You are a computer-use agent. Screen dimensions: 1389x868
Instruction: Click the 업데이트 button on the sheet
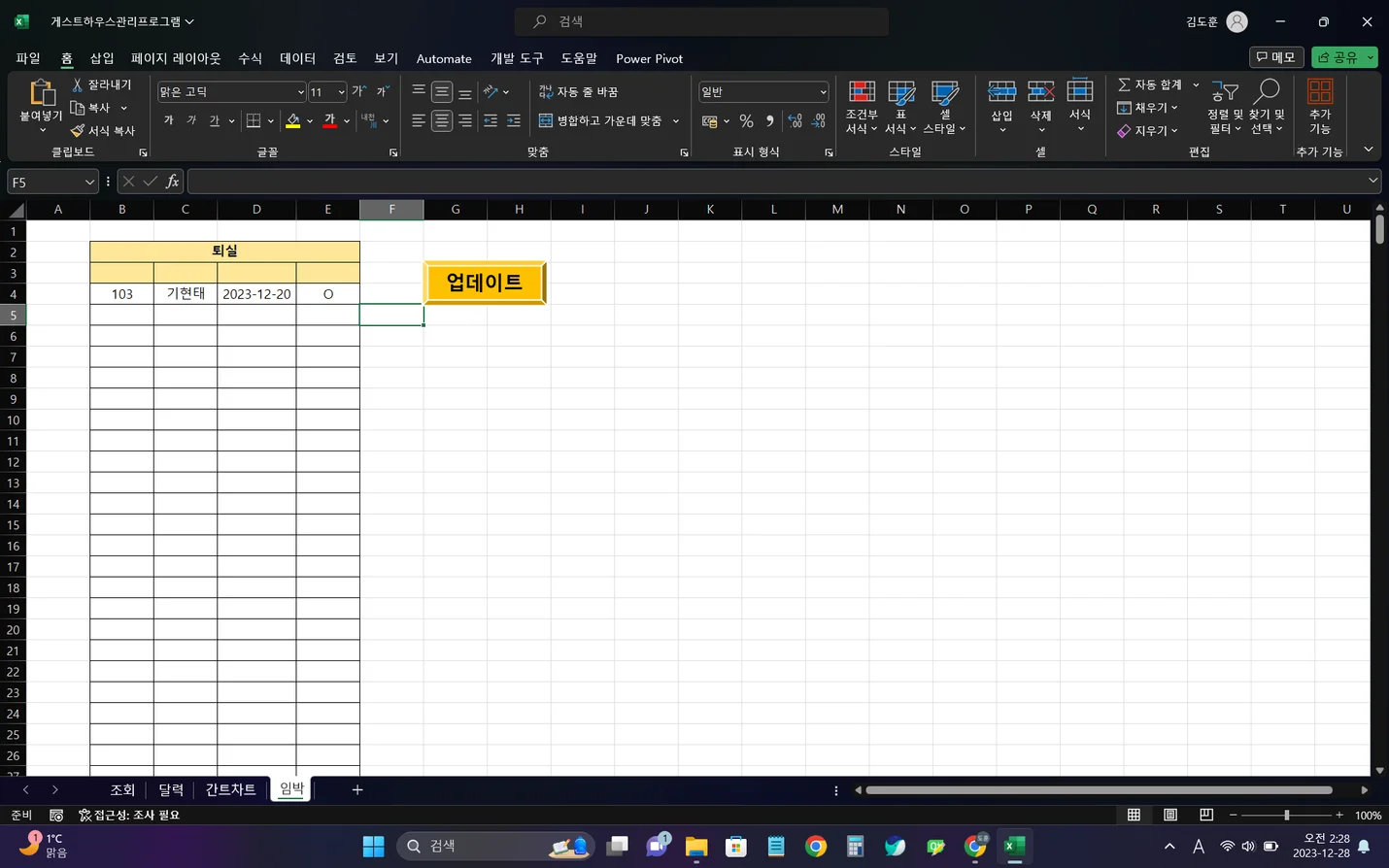(485, 283)
